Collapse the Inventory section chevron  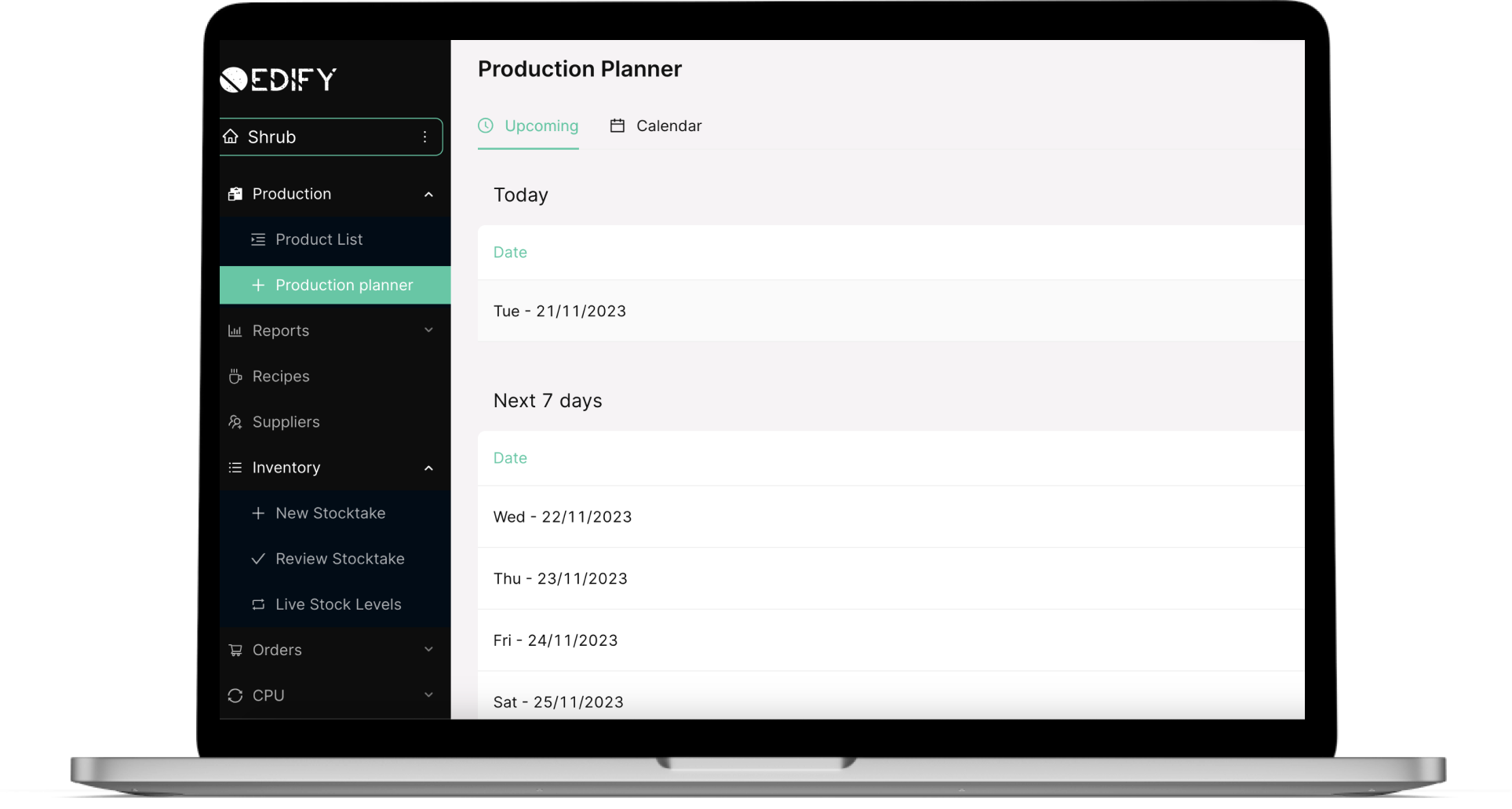tap(428, 468)
